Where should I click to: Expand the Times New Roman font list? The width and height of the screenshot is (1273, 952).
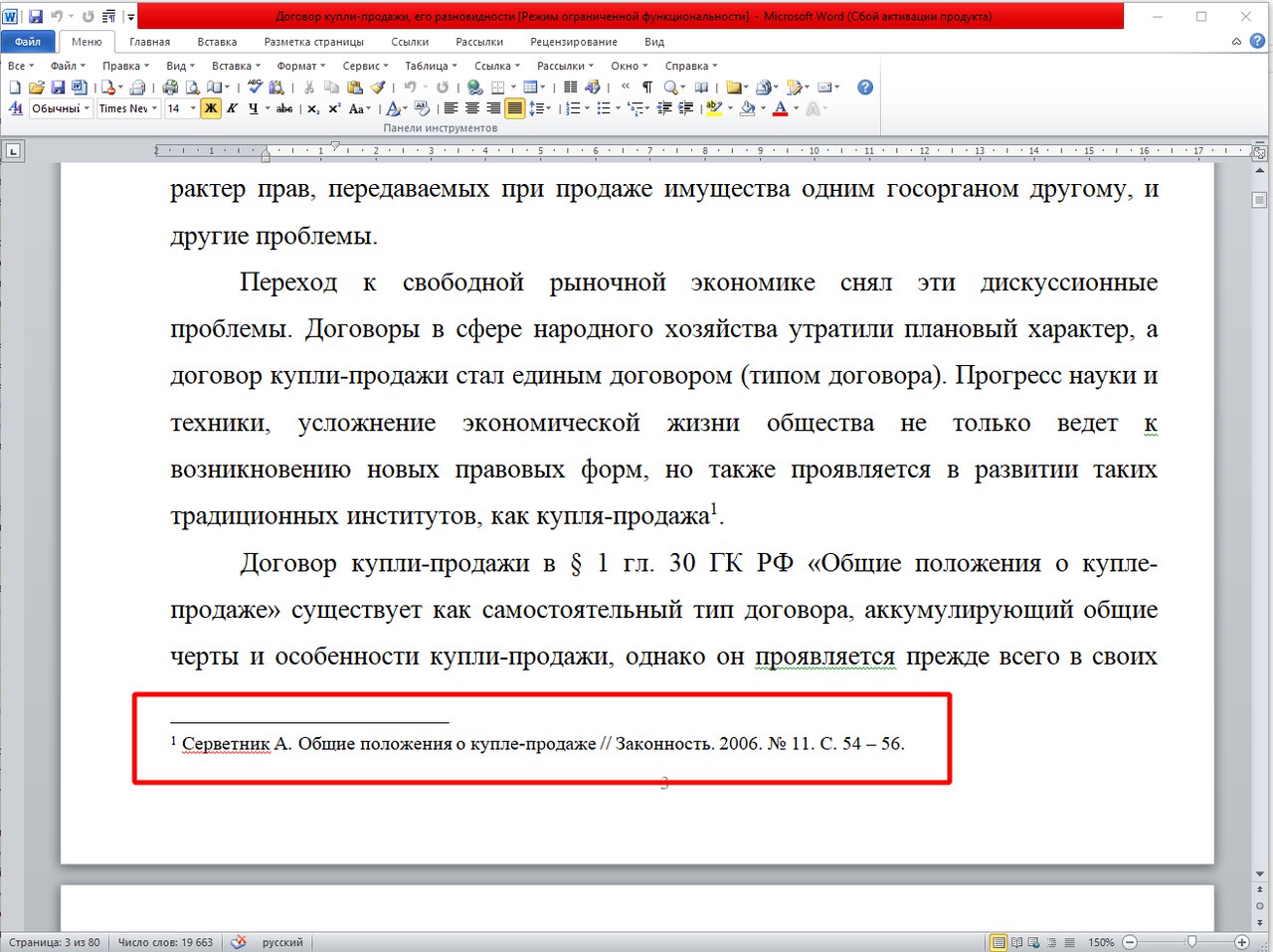(156, 108)
